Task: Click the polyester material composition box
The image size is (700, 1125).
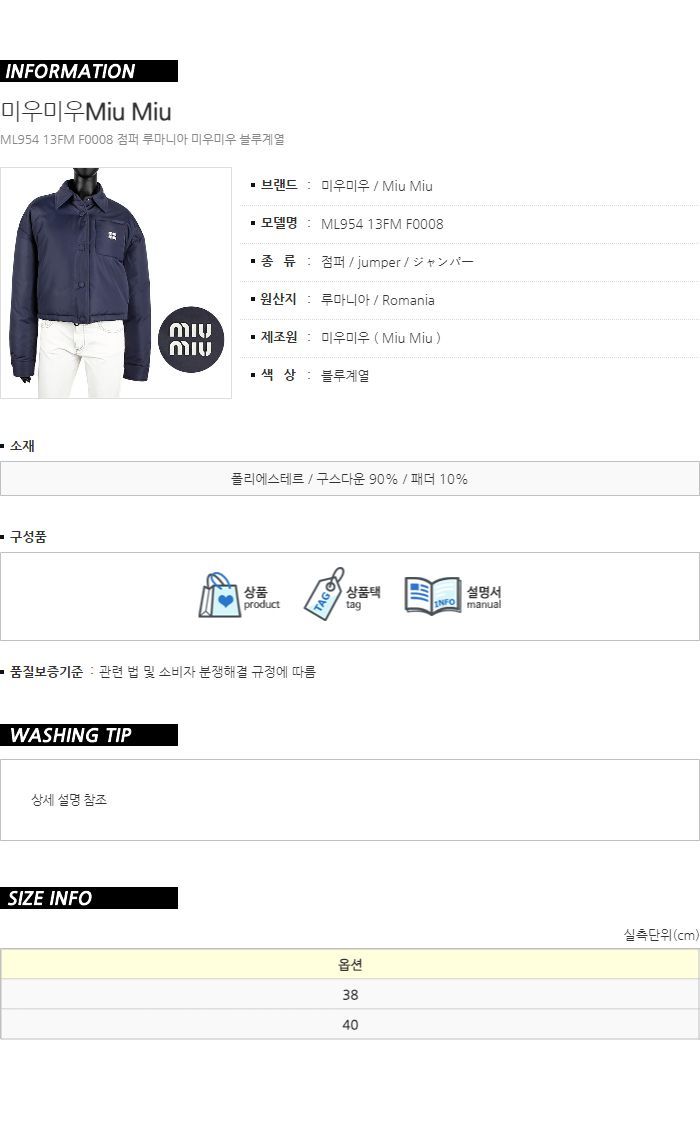Action: tap(350, 479)
